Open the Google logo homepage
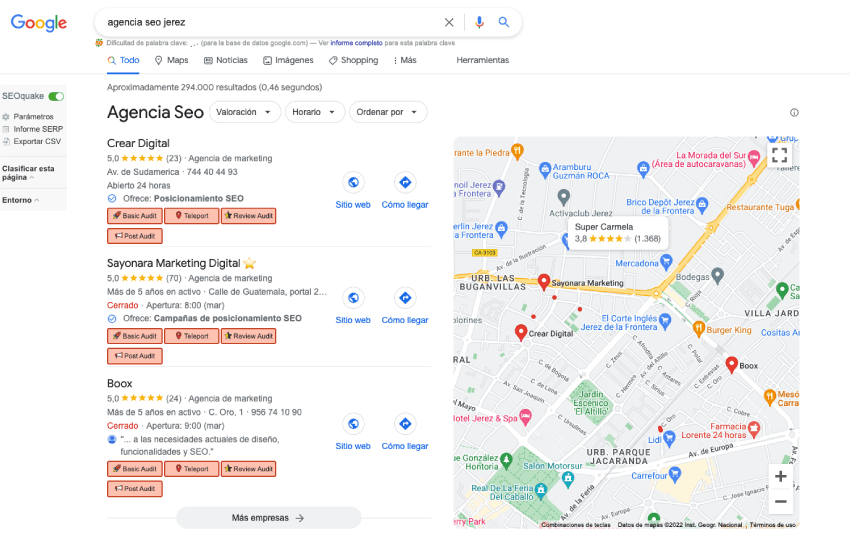850x542 pixels. (38, 23)
